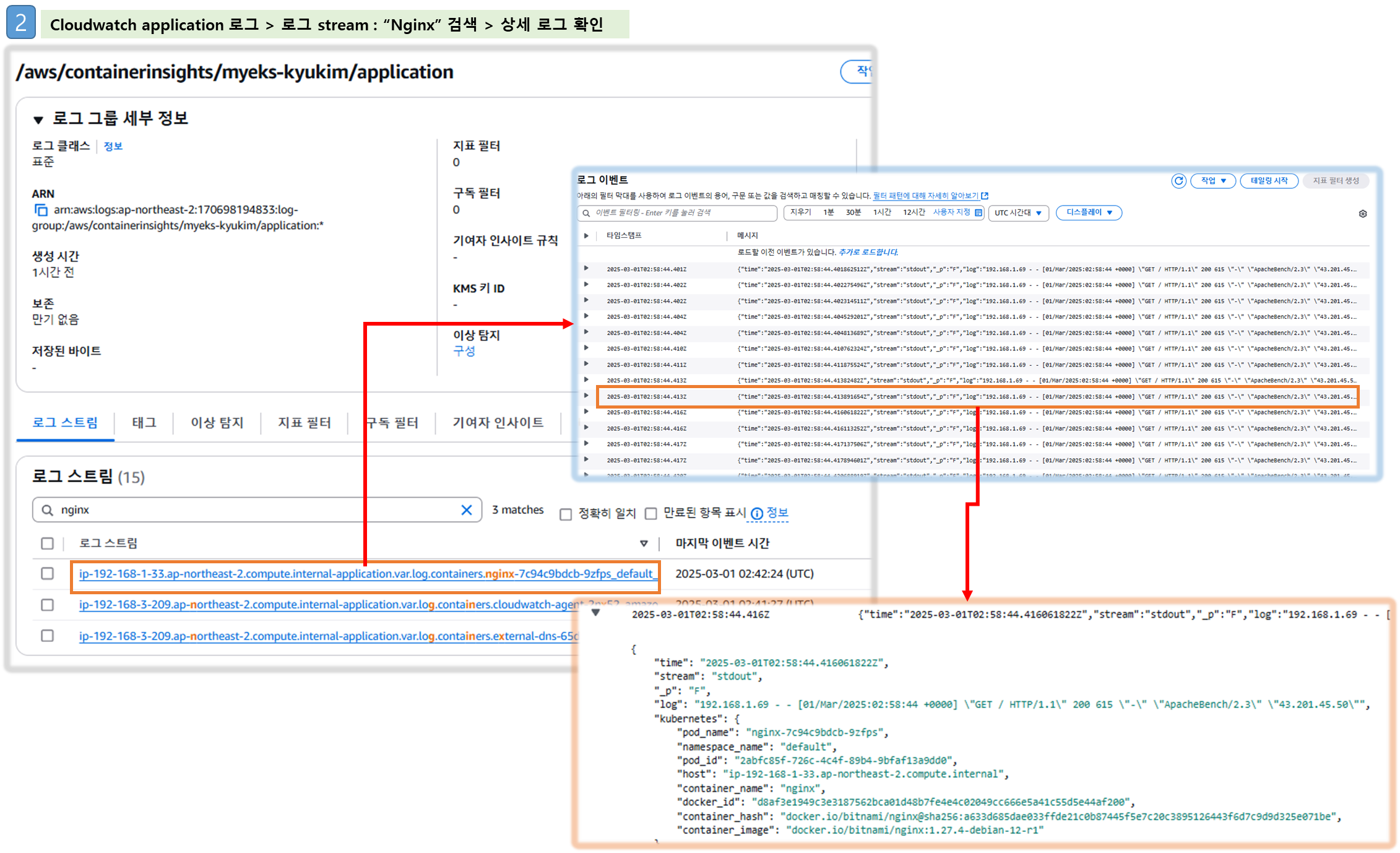Enable the 정확히 일치 checkbox

click(566, 514)
